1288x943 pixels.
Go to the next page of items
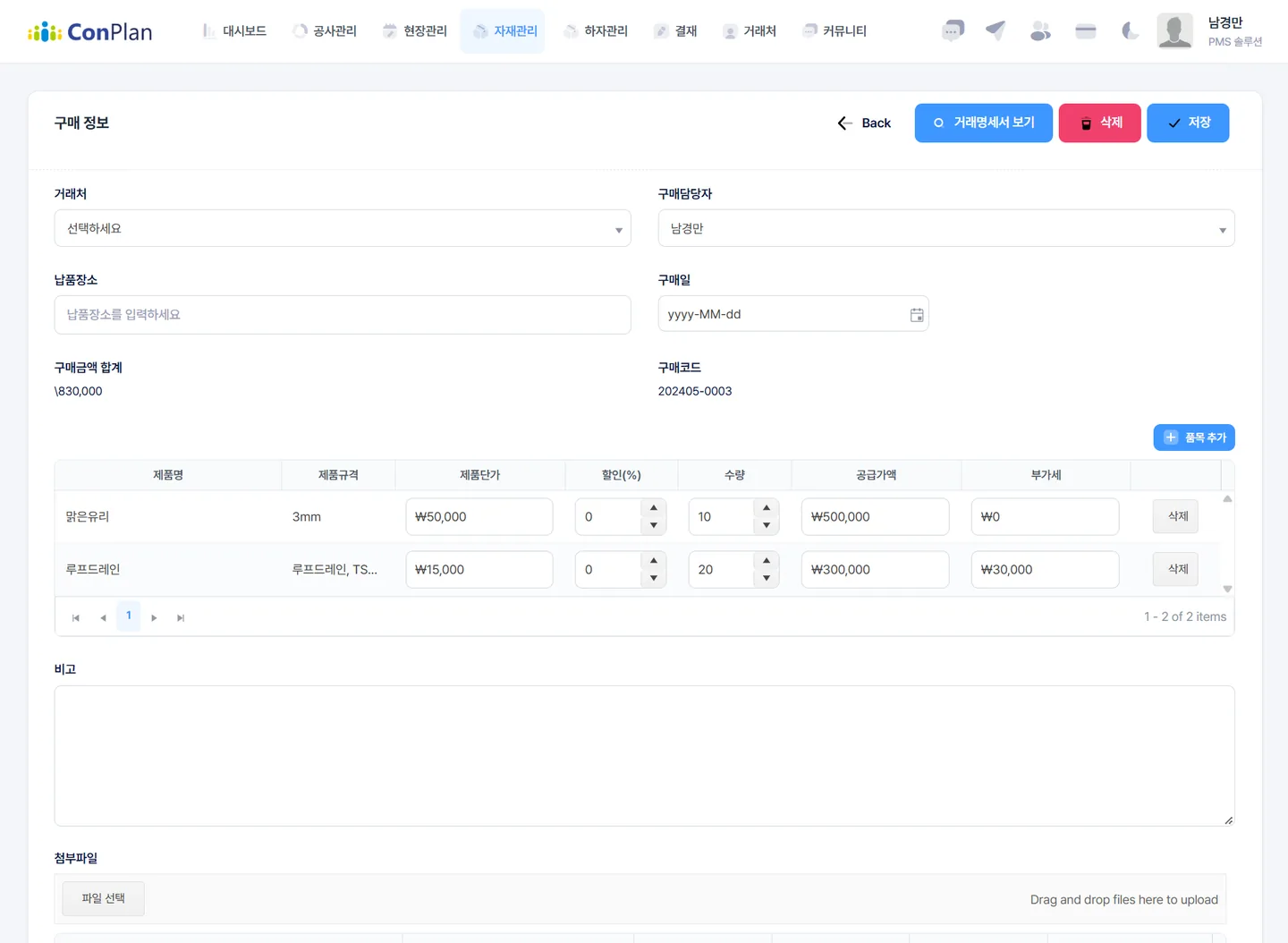[x=154, y=617]
